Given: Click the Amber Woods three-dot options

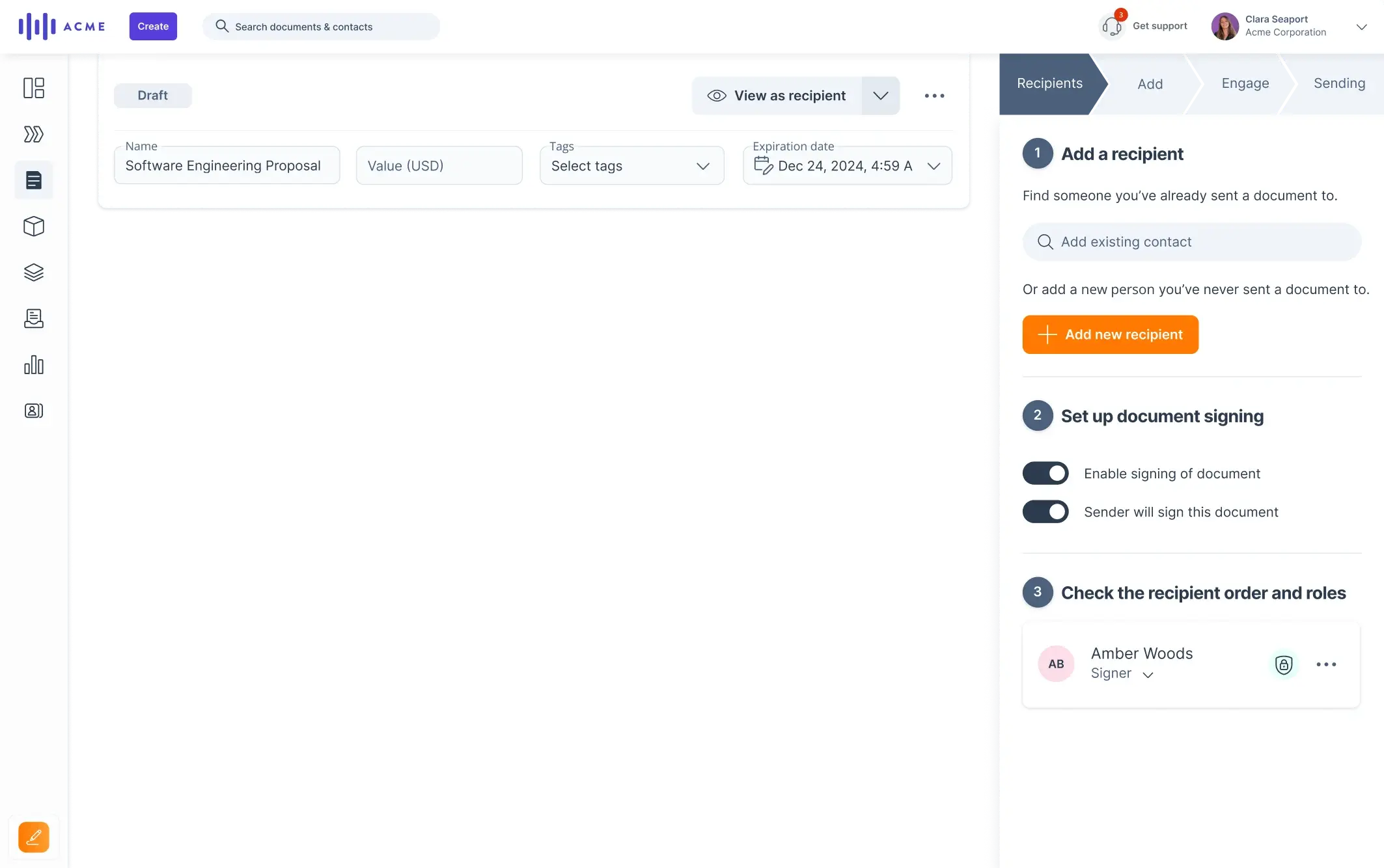Looking at the screenshot, I should coord(1326,664).
